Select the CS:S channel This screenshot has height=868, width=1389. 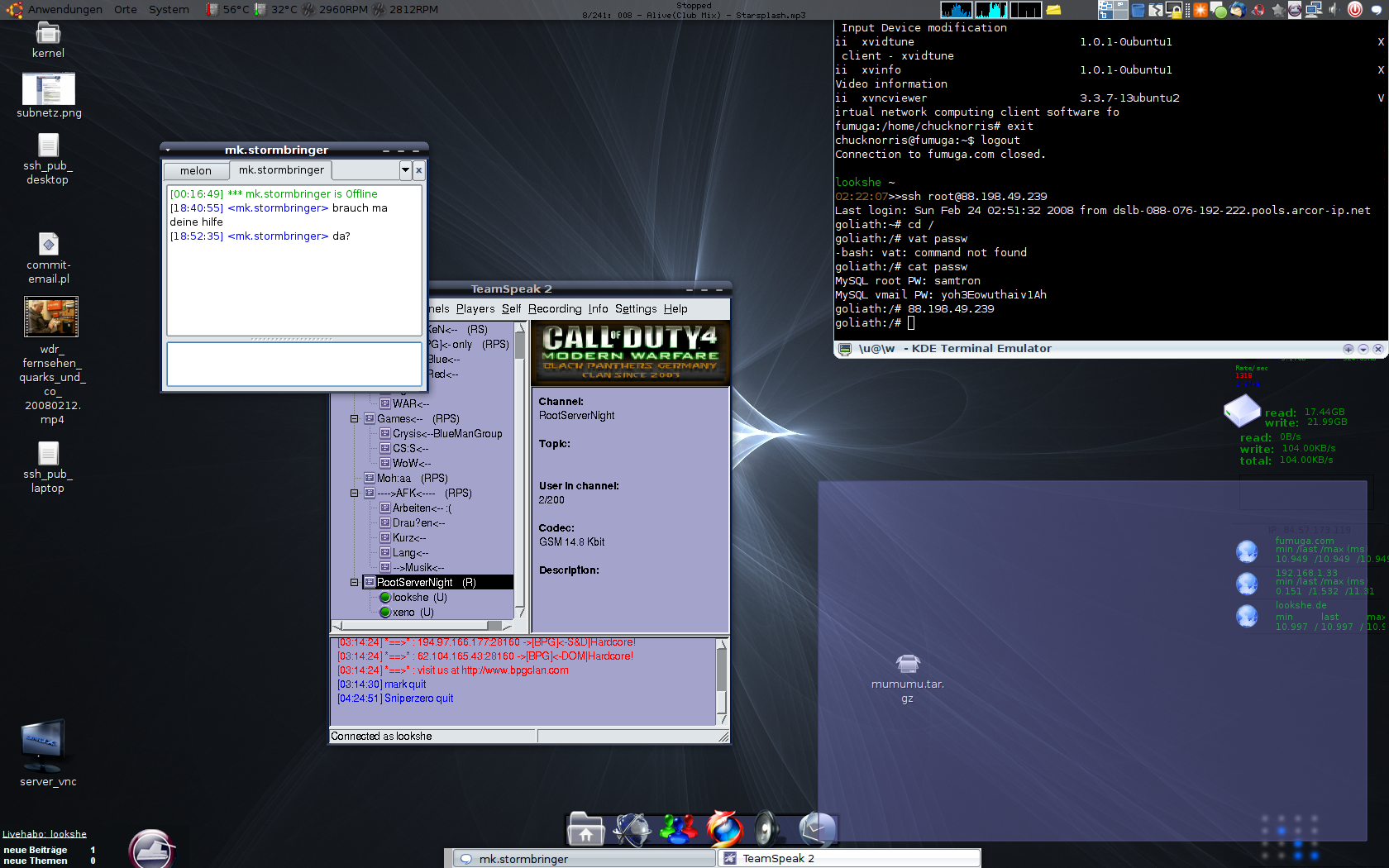[x=404, y=449]
